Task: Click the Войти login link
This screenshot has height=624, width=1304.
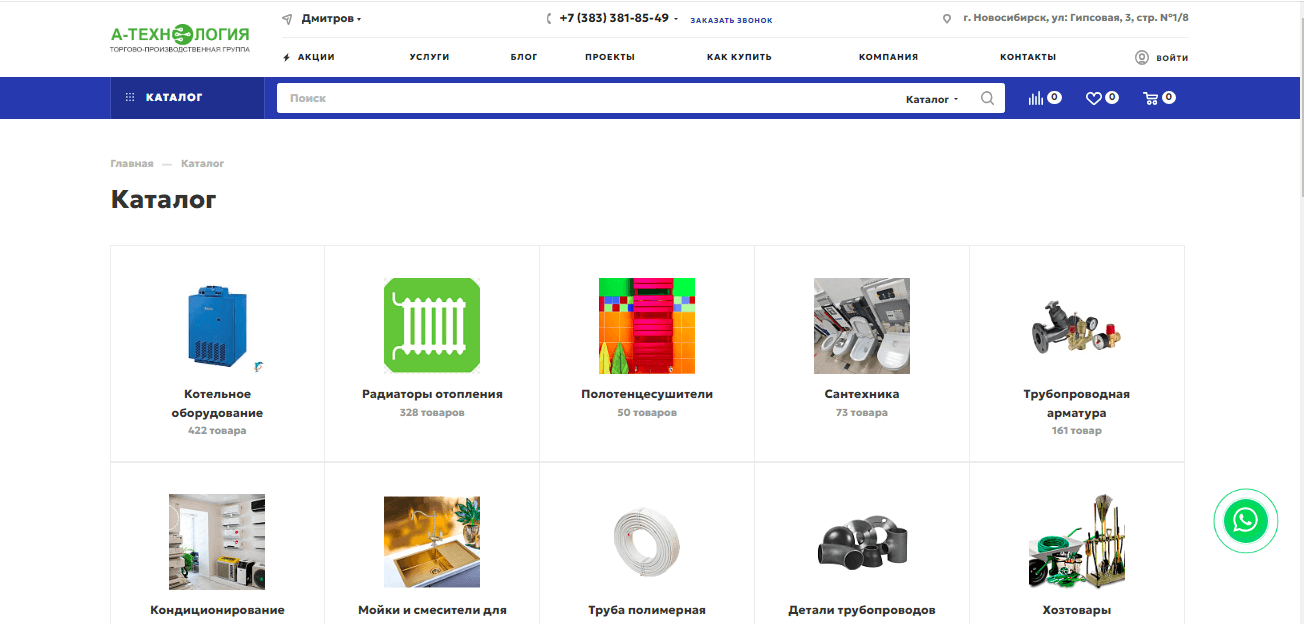Action: point(1172,58)
